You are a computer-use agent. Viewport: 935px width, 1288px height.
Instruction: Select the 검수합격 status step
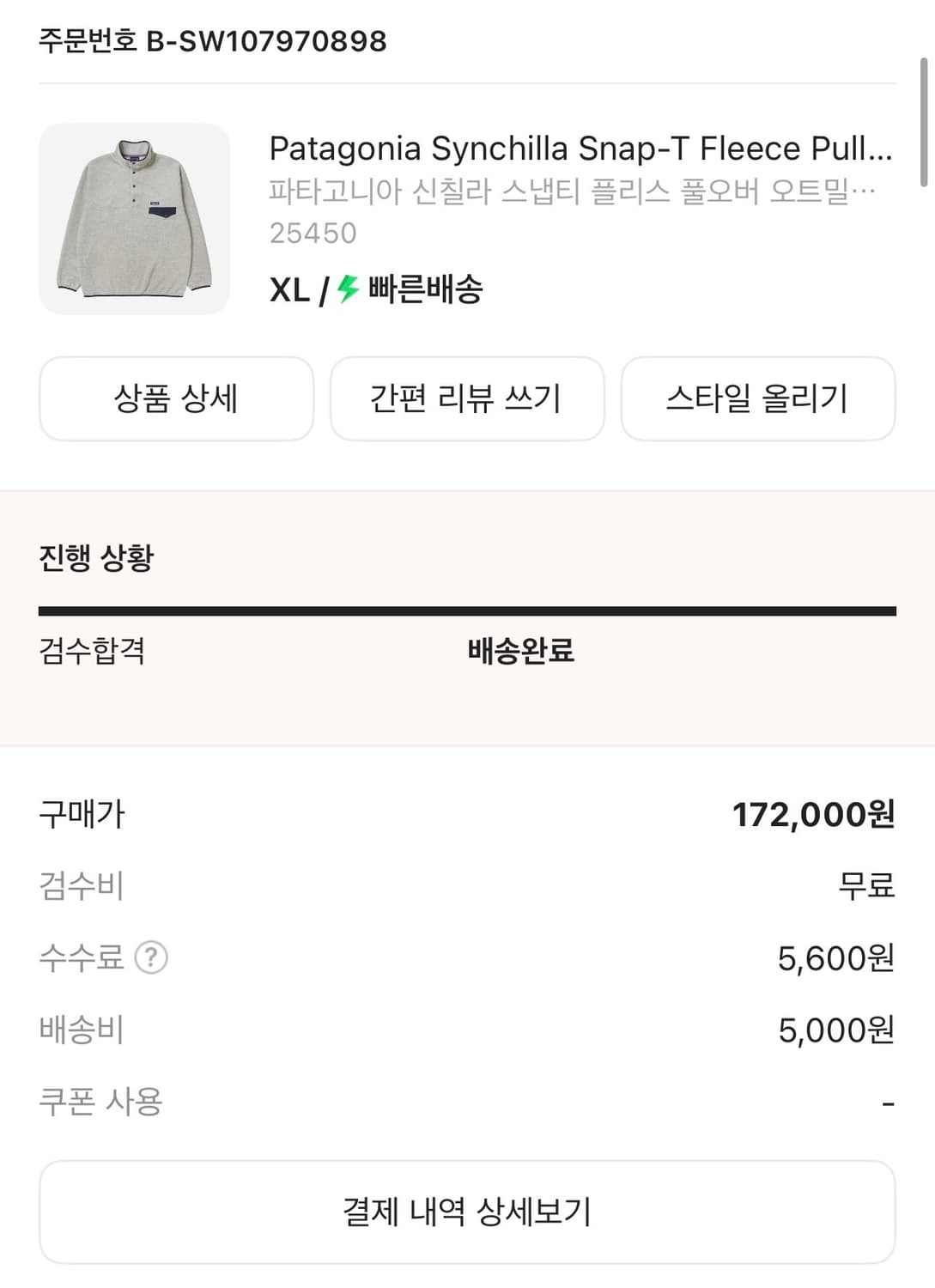92,650
